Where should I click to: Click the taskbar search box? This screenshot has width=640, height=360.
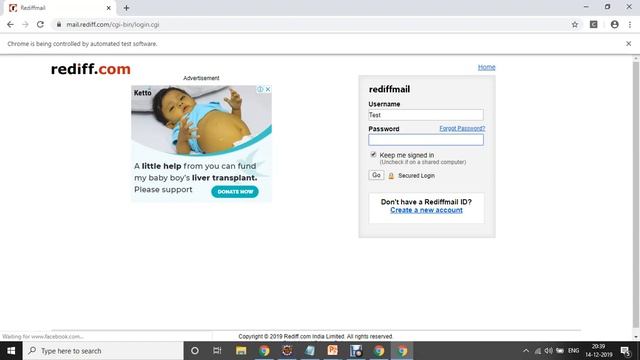103,351
